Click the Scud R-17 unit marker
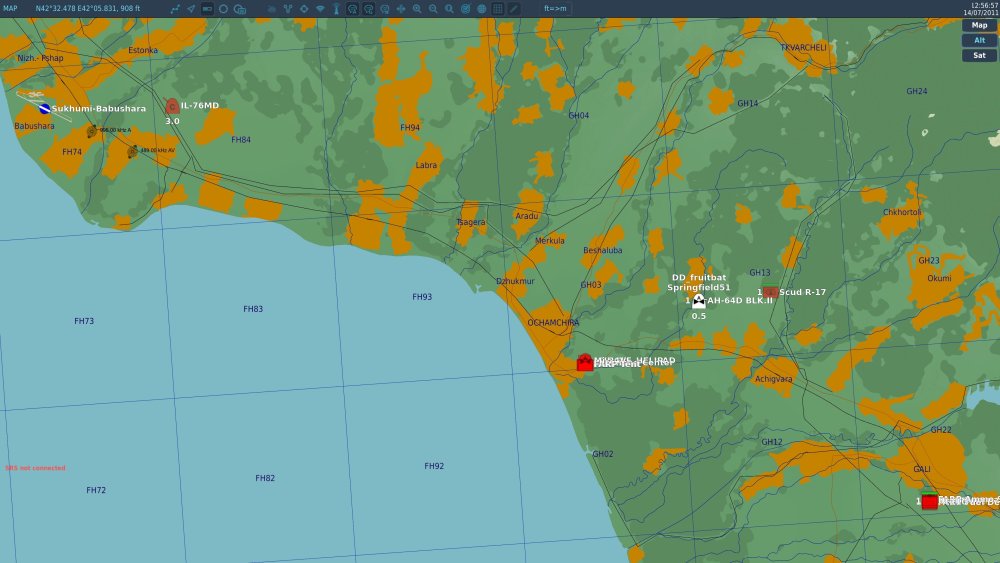 coord(770,292)
